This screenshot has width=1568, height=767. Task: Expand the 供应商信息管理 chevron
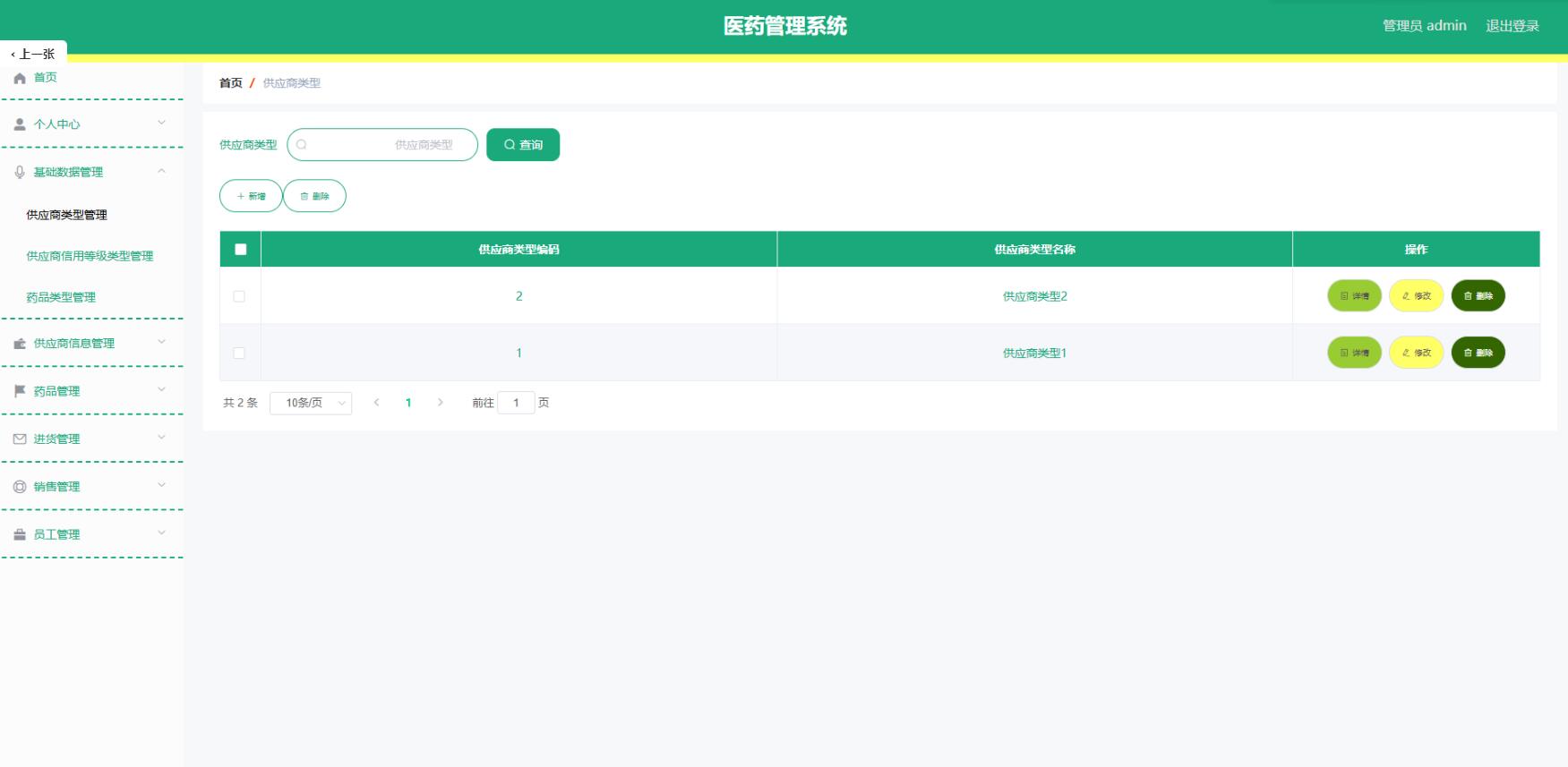click(161, 342)
